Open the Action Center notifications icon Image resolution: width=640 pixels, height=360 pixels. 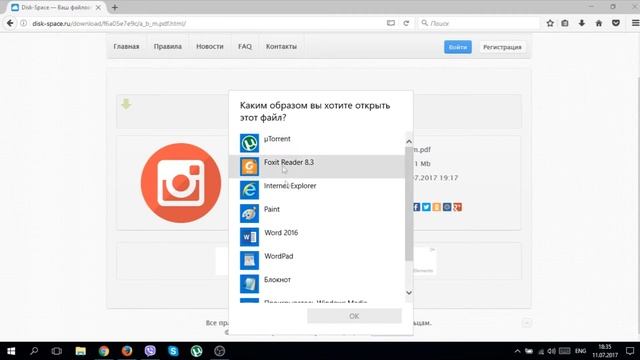(x=630, y=351)
